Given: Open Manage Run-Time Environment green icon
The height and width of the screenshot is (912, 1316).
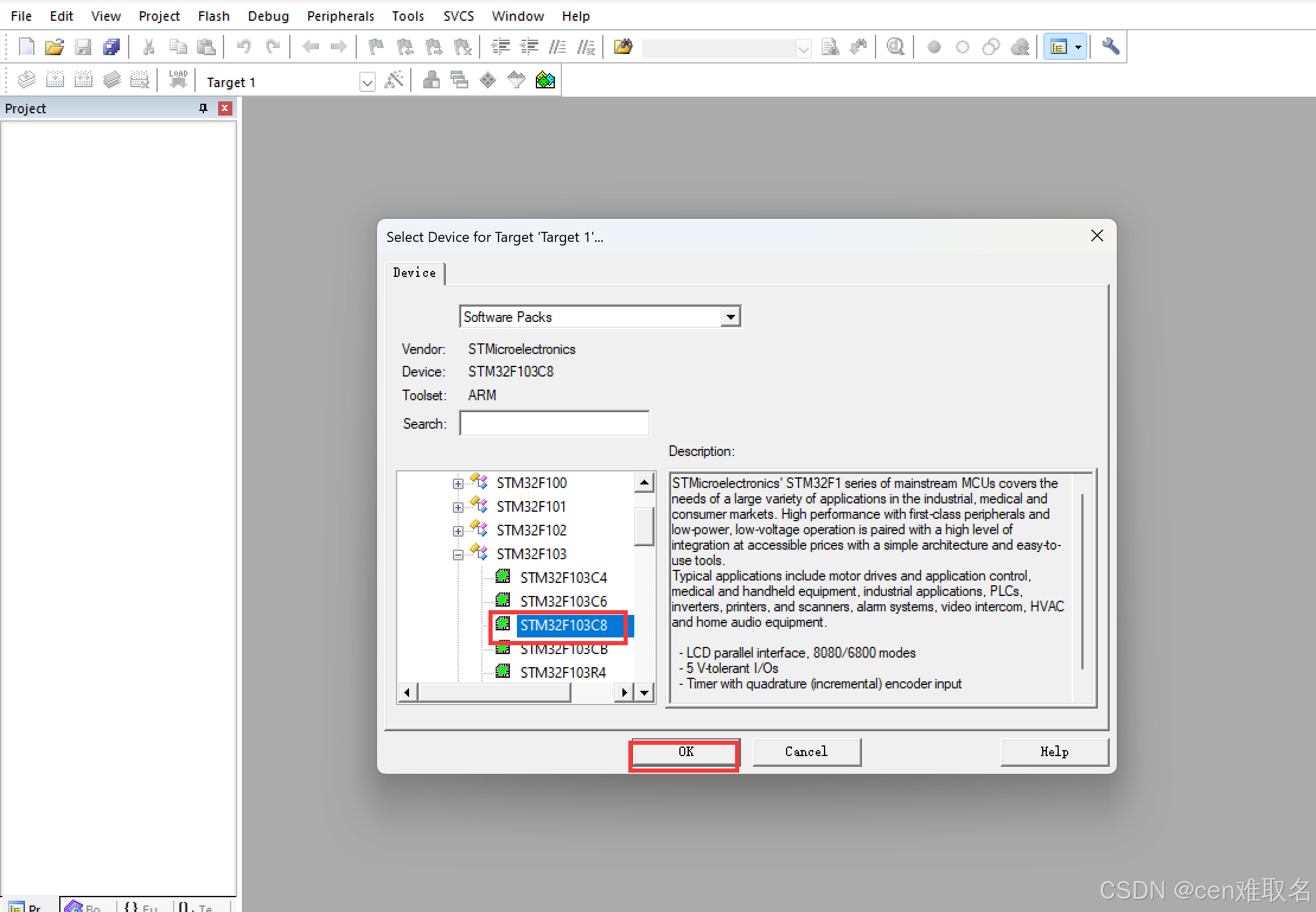Looking at the screenshot, I should 545,80.
